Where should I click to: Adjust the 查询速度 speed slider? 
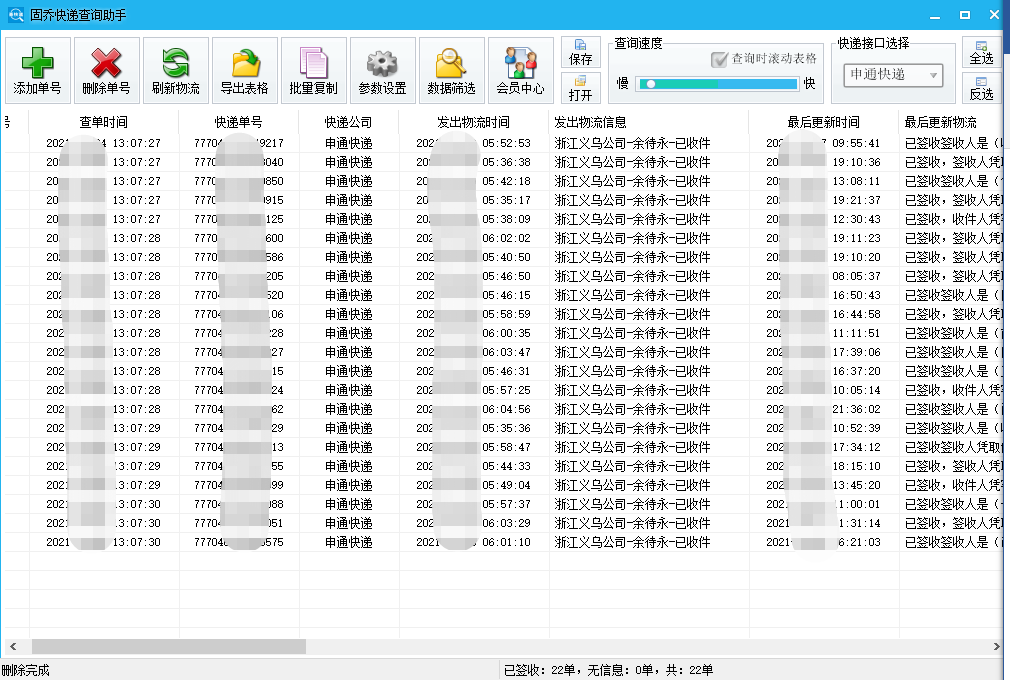pyautogui.click(x=718, y=84)
